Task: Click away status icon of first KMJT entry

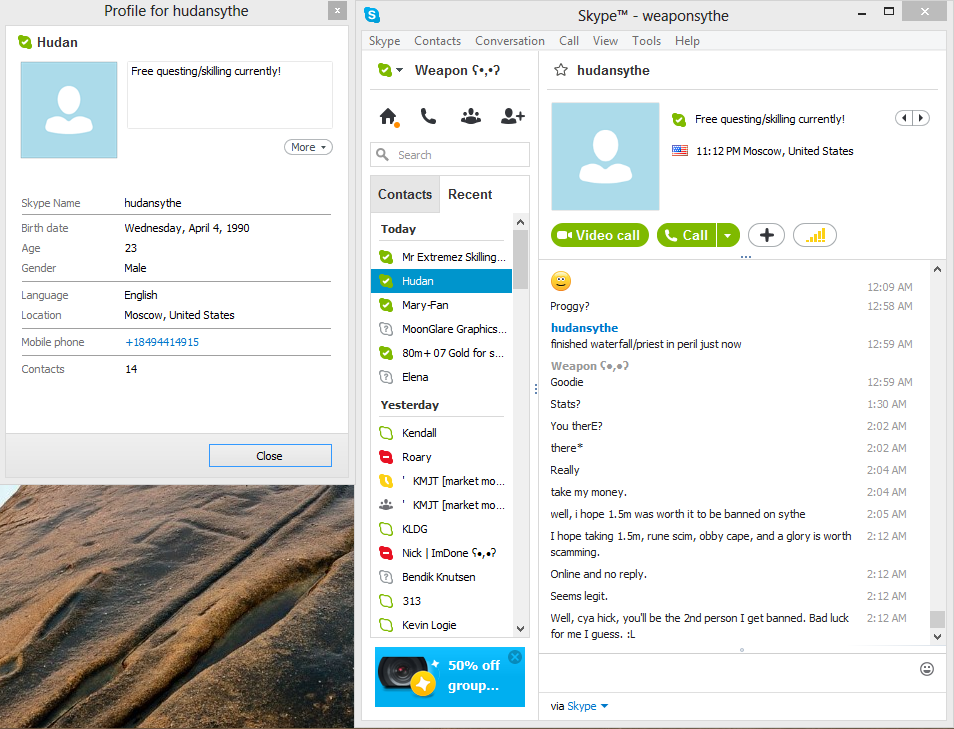Action: coord(386,481)
